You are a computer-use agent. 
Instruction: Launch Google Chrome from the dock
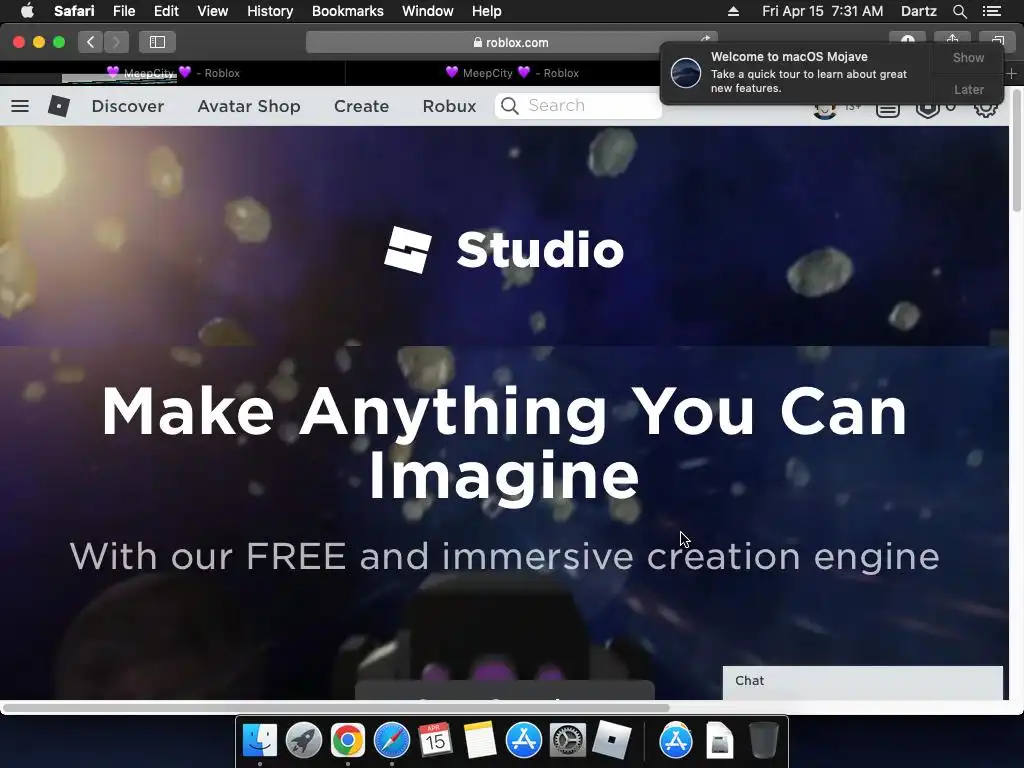pyautogui.click(x=347, y=741)
